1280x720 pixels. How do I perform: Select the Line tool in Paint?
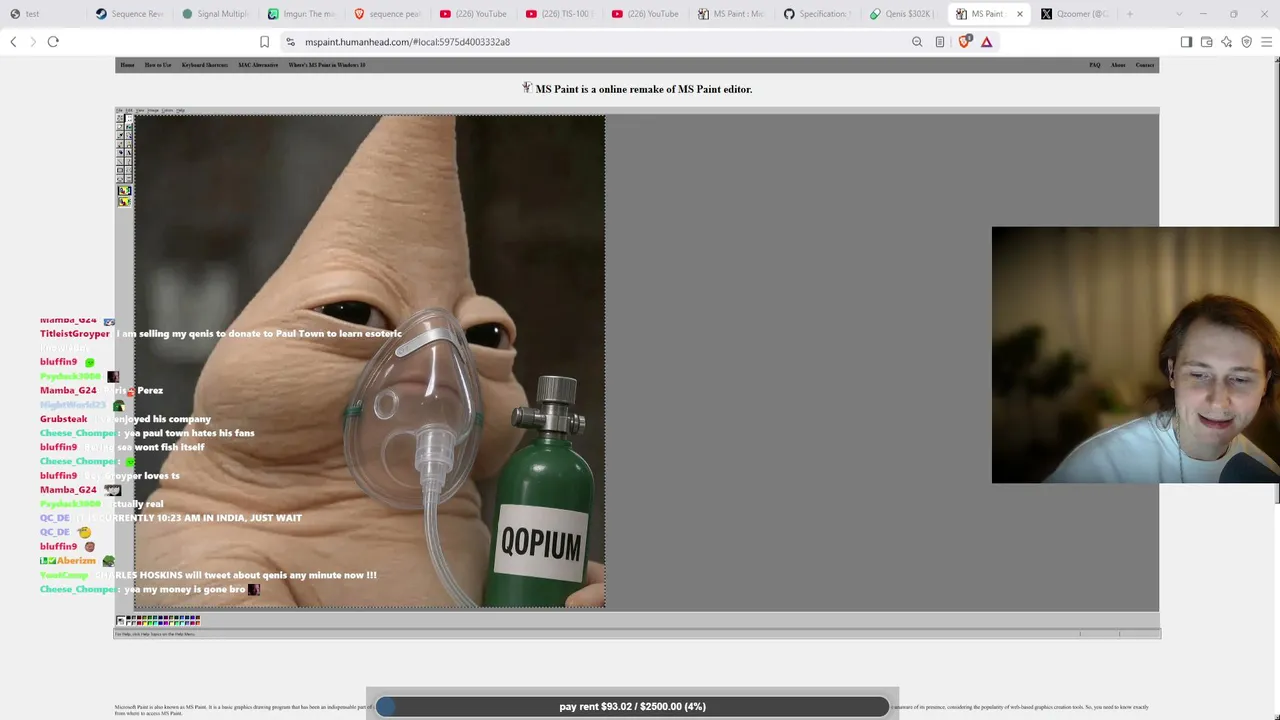tap(120, 161)
